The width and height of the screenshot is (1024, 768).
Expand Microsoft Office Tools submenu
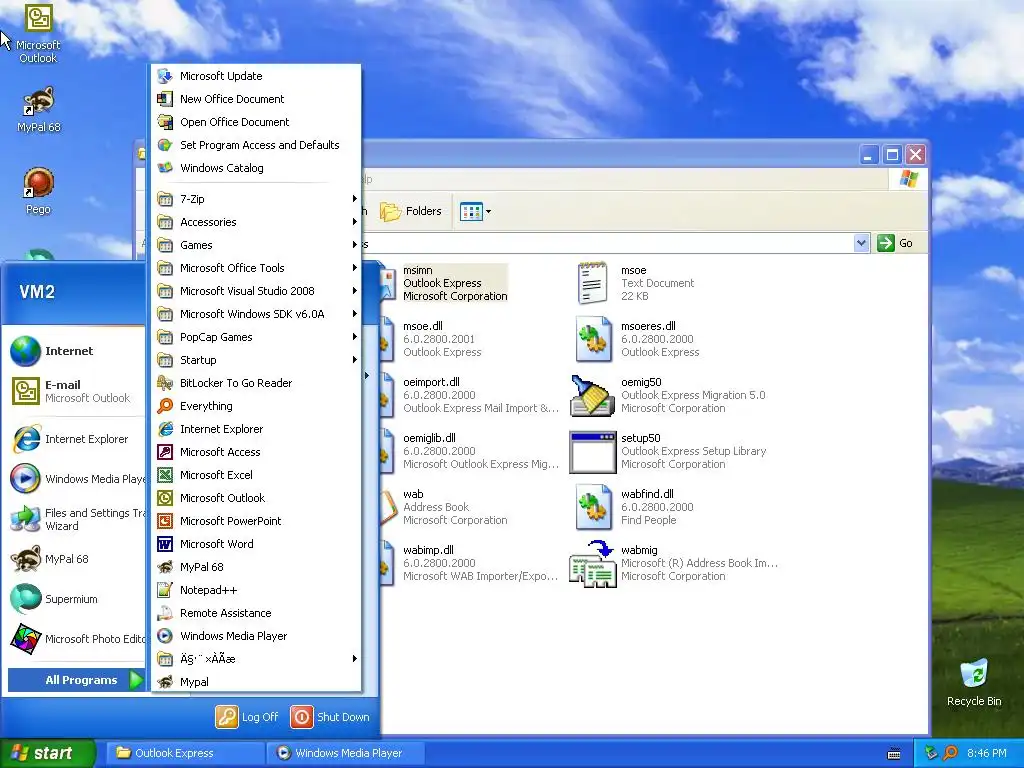pos(256,268)
